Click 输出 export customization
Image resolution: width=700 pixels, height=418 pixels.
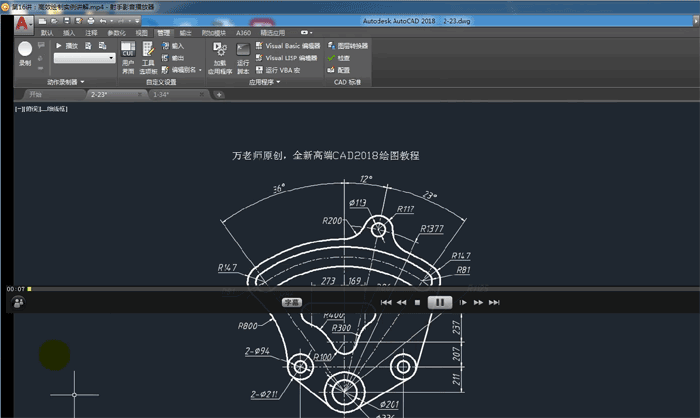[x=172, y=58]
